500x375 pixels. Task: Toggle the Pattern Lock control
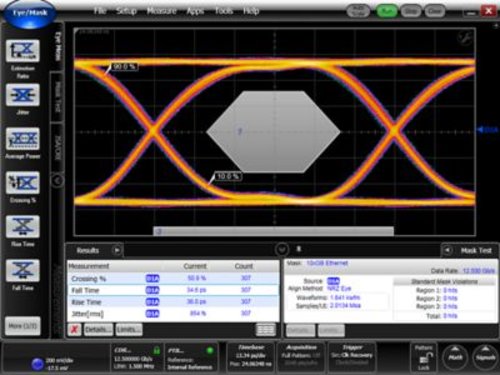424,357
